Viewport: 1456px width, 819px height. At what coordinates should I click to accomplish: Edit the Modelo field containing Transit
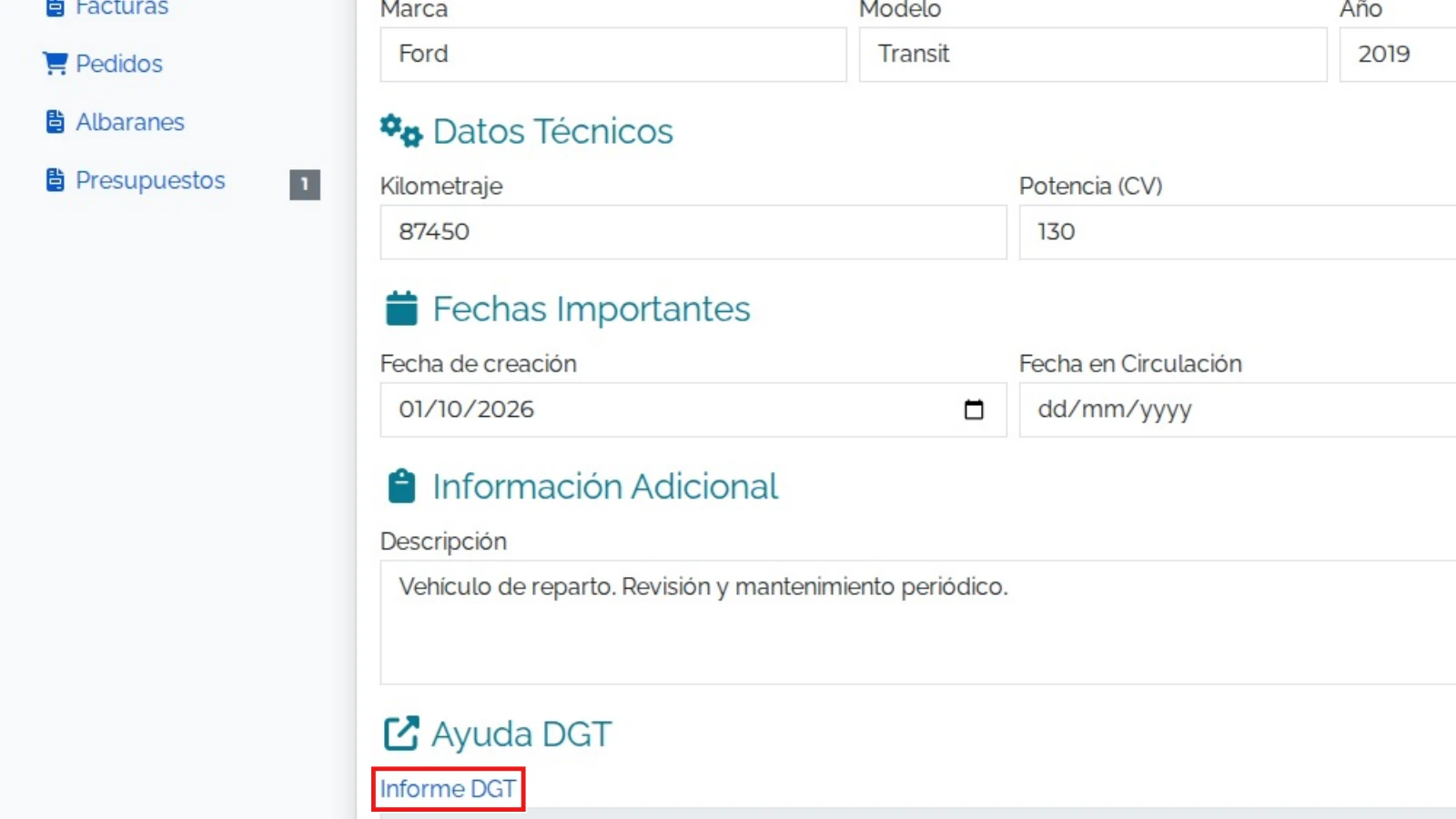[x=1093, y=55]
